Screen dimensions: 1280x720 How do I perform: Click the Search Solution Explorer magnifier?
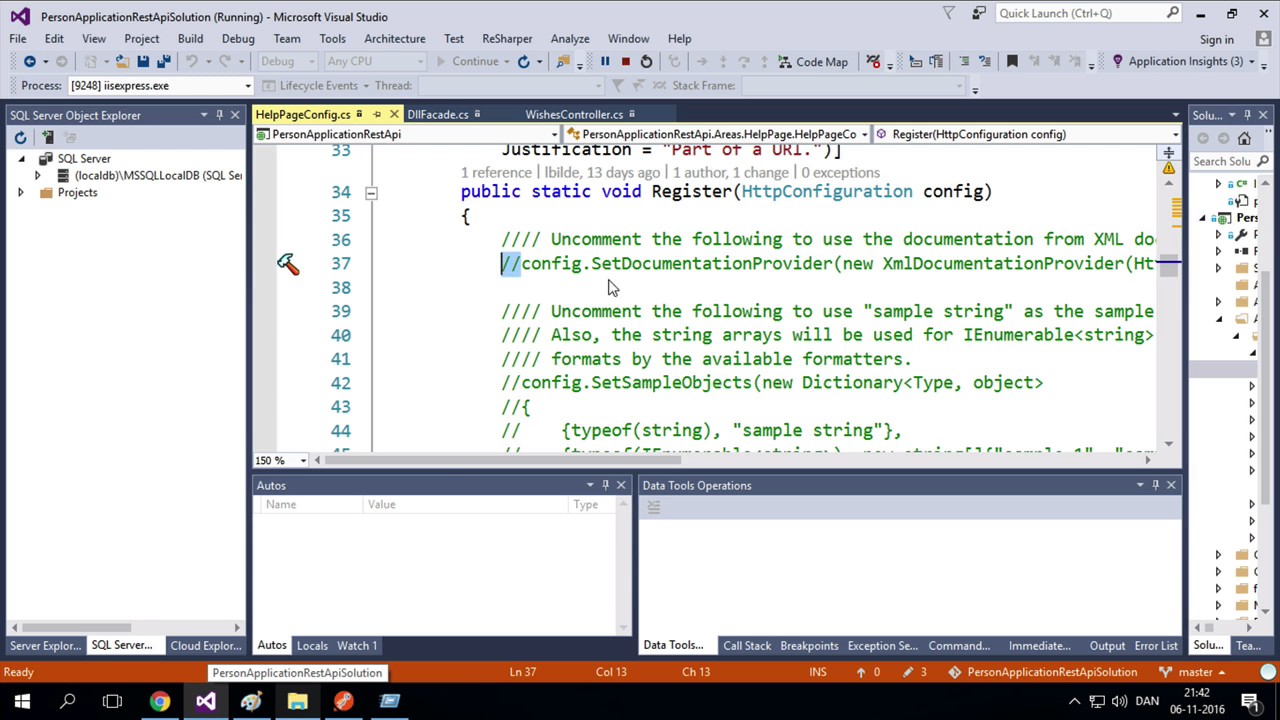coord(1263,161)
